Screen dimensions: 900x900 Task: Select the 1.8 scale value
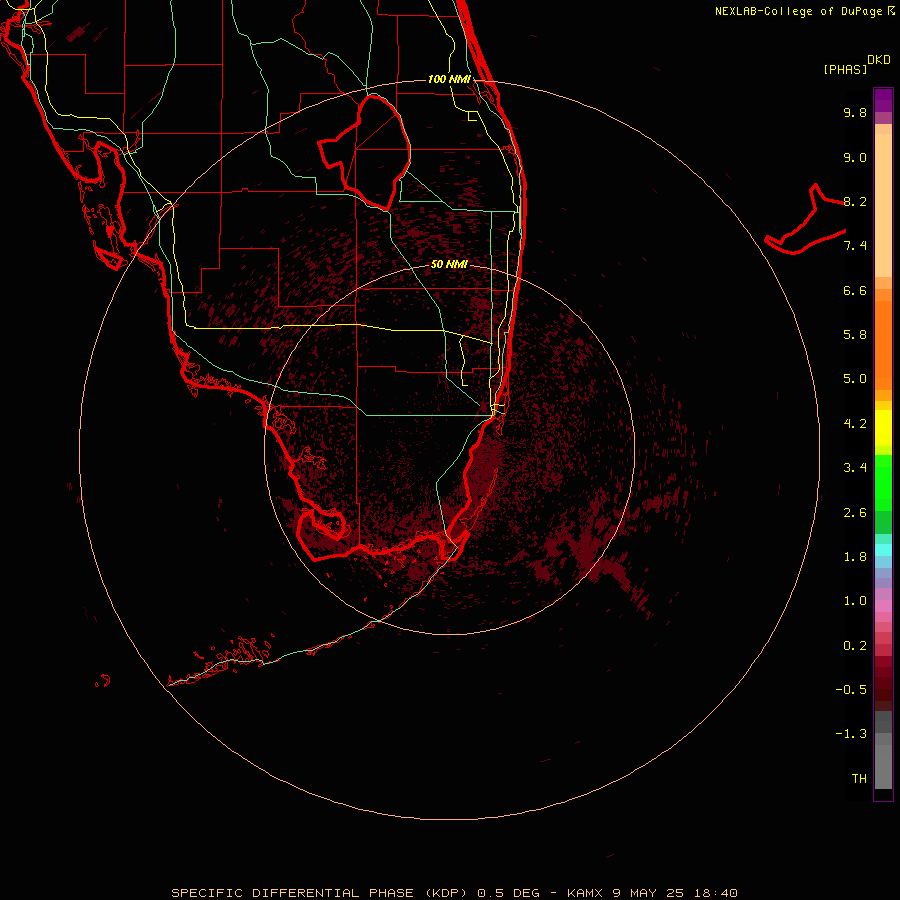point(855,557)
